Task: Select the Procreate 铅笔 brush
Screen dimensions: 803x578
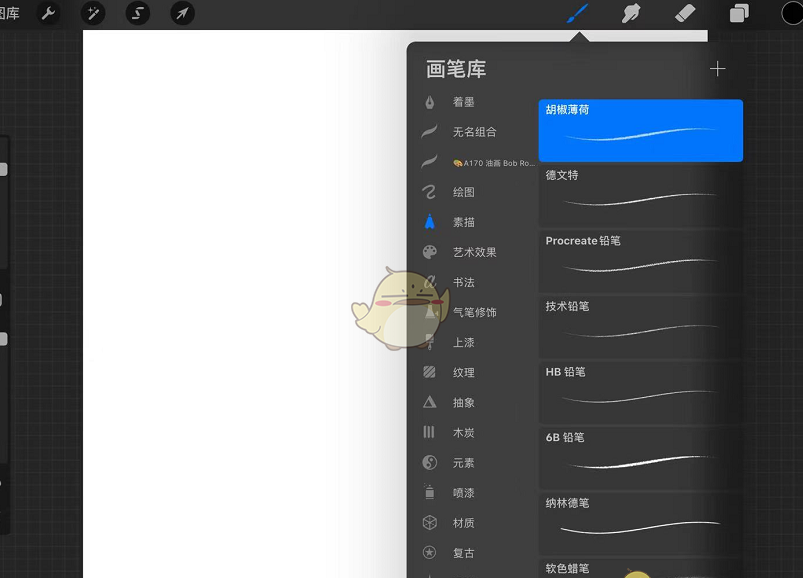Action: click(641, 262)
